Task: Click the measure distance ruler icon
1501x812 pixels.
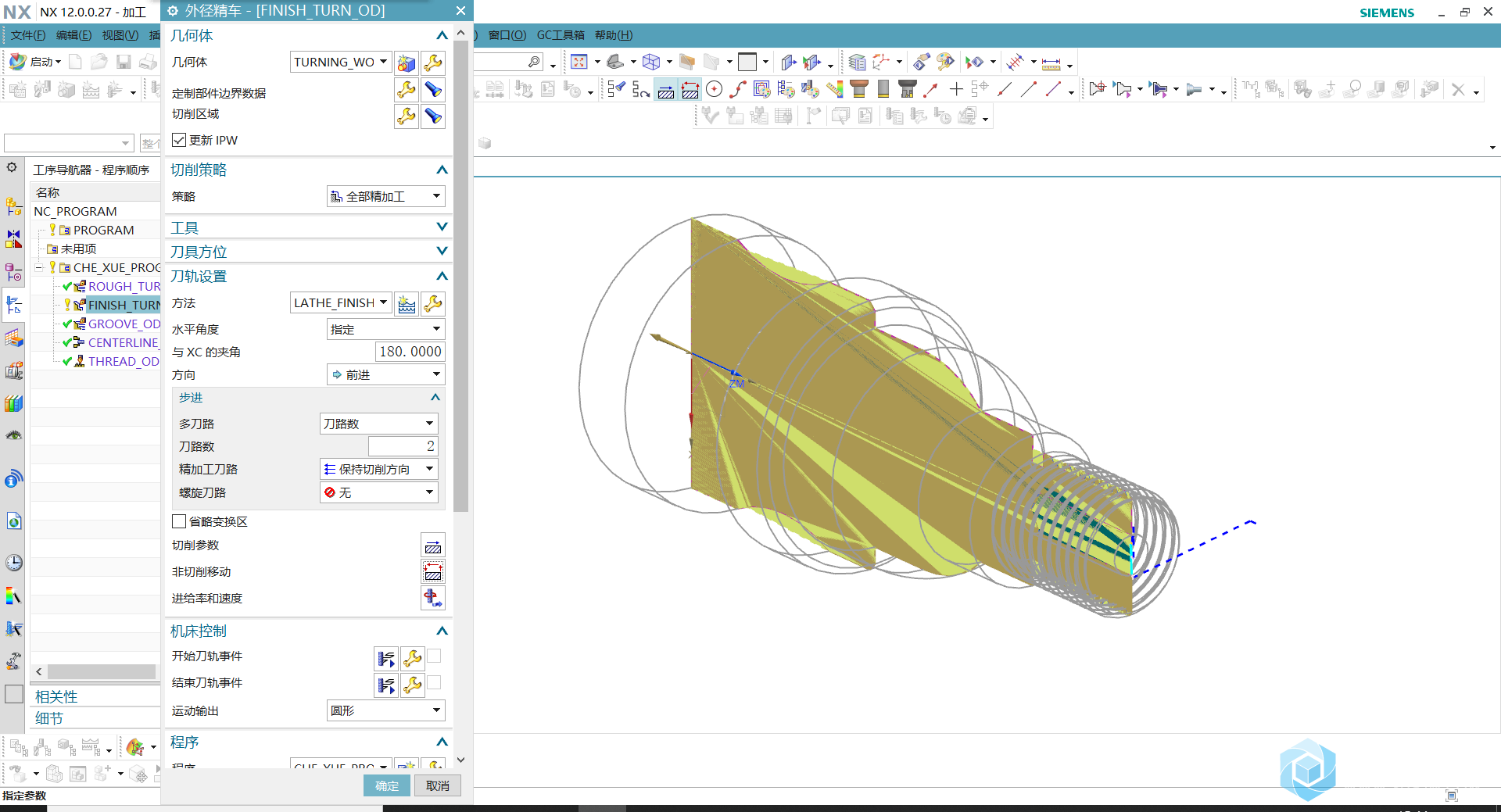Action: pos(1051,63)
